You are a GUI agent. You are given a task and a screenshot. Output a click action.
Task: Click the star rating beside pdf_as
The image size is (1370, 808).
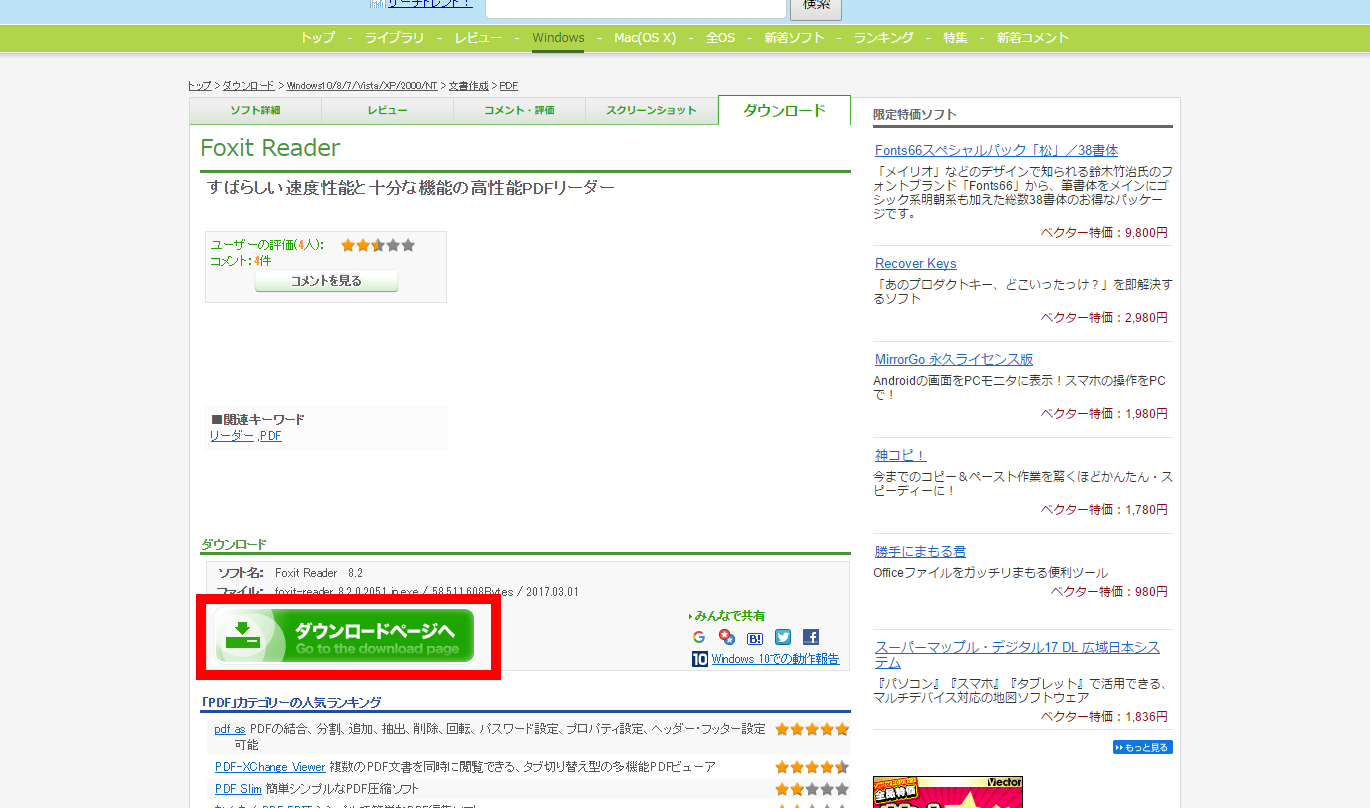point(812,729)
